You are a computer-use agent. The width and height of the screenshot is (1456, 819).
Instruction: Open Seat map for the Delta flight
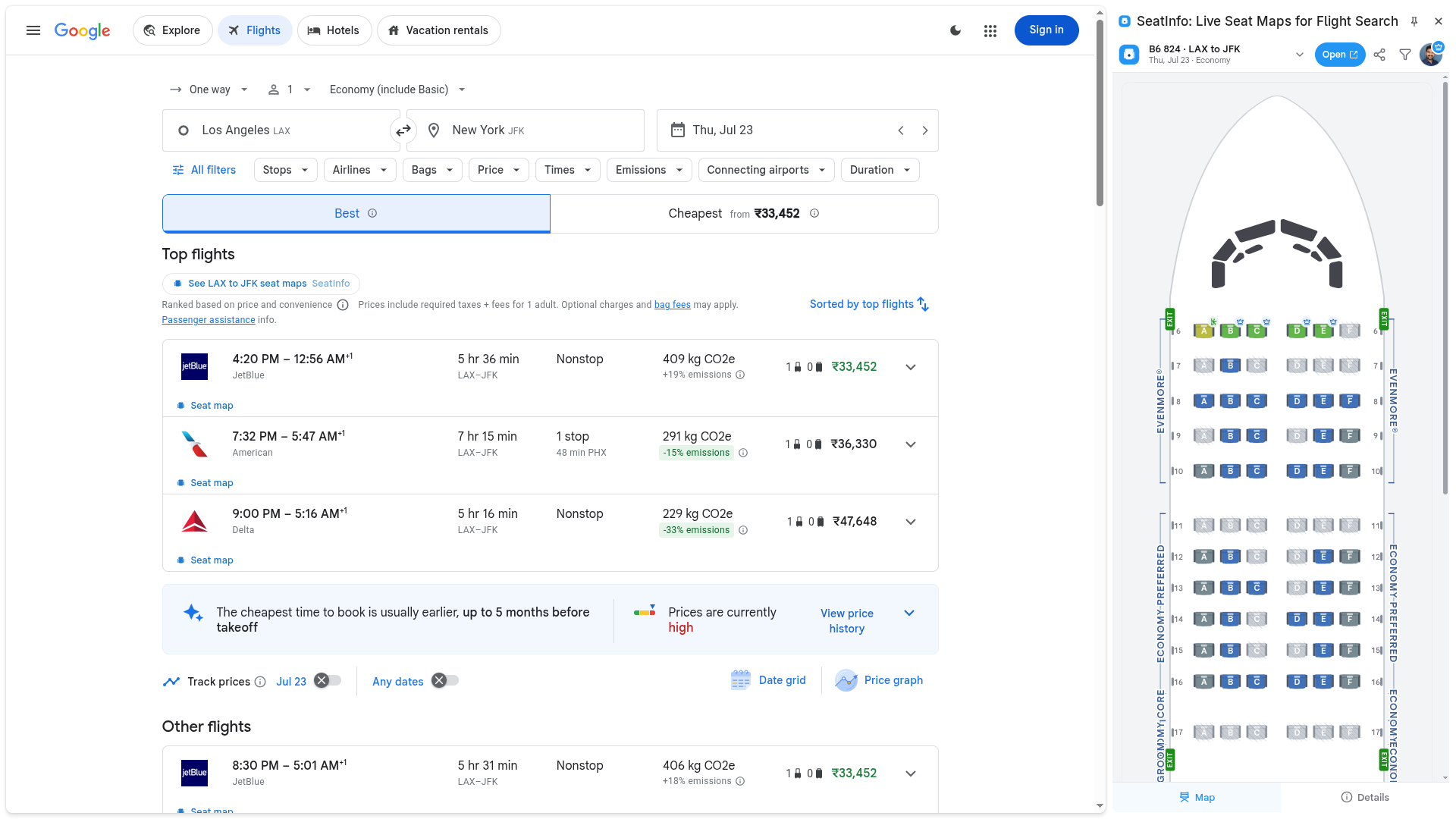(x=205, y=560)
